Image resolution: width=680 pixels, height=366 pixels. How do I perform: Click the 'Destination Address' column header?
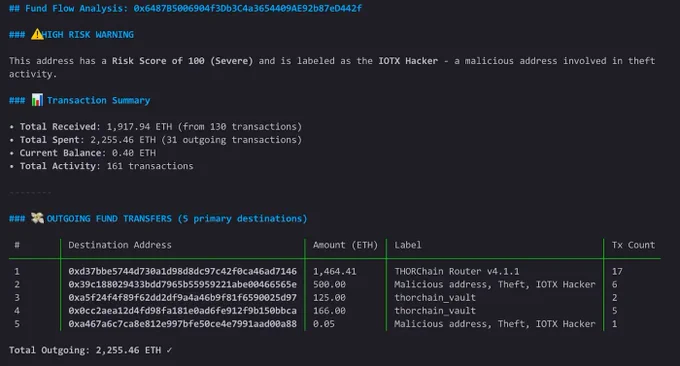point(120,245)
